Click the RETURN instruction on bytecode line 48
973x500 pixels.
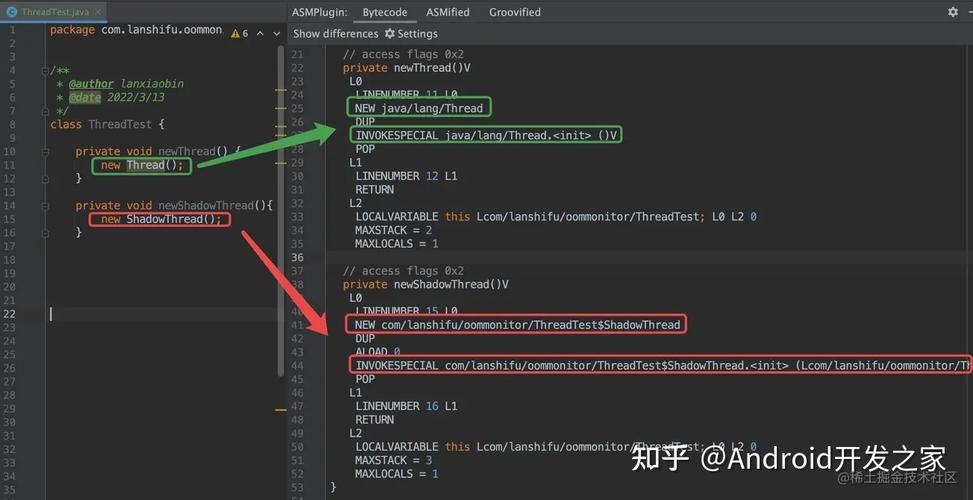click(374, 420)
